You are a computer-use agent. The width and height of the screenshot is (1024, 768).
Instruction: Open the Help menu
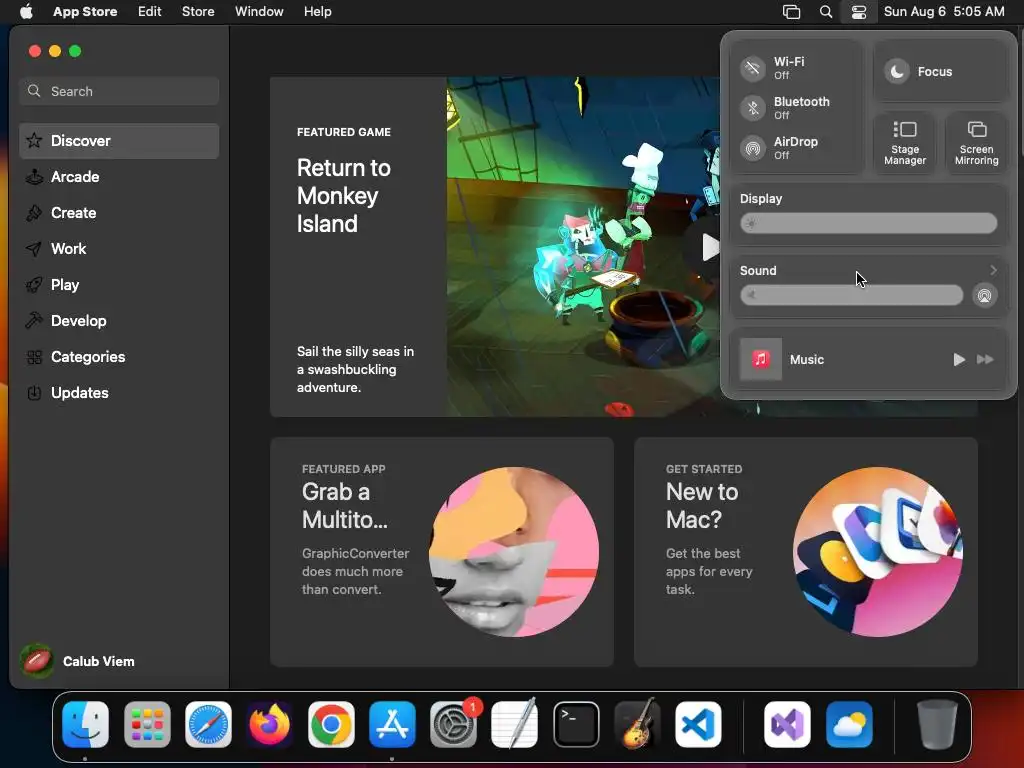click(x=317, y=11)
